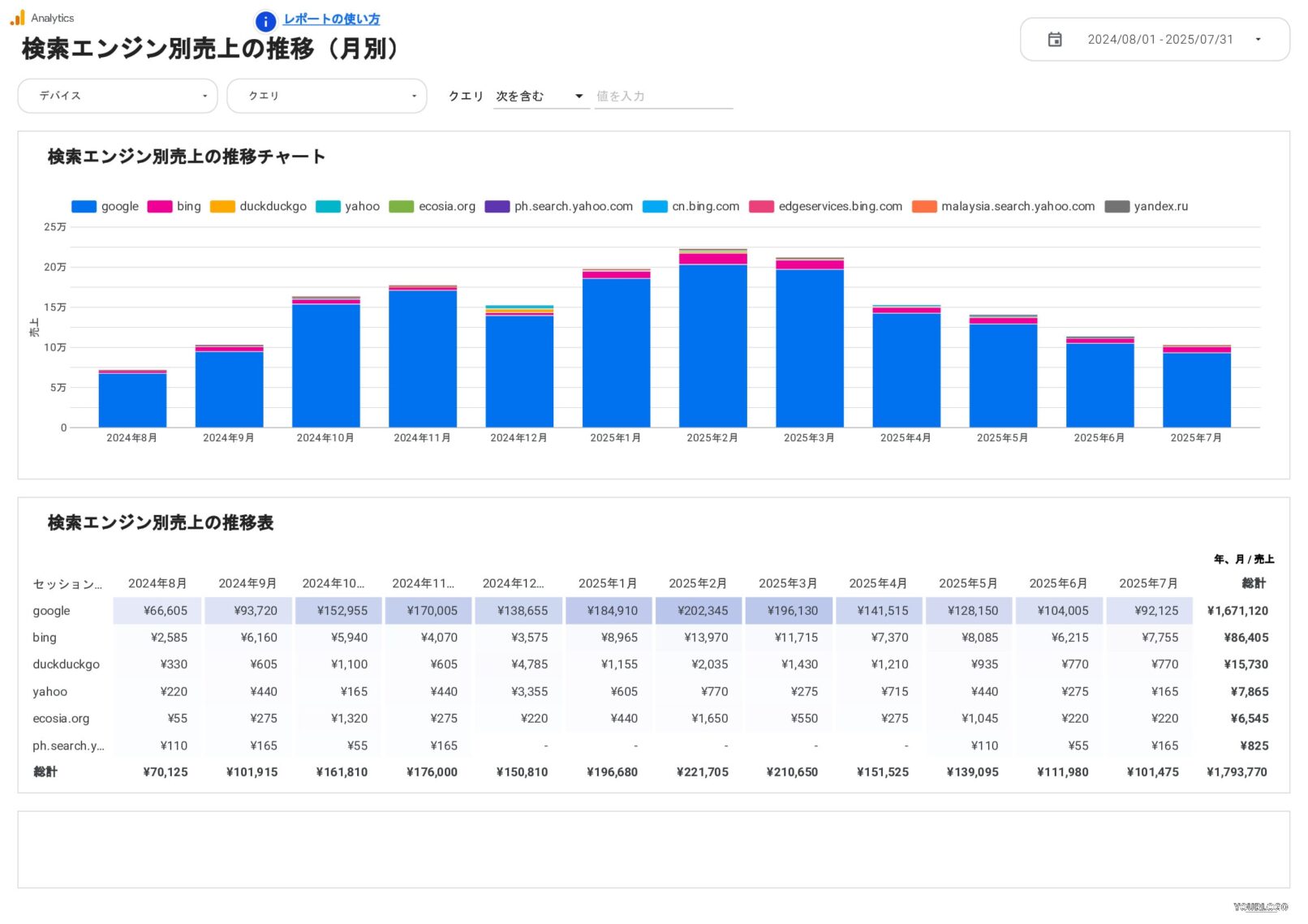1308x924 pixels.
Task: Expand the 次を含む condition selector
Action: (540, 97)
